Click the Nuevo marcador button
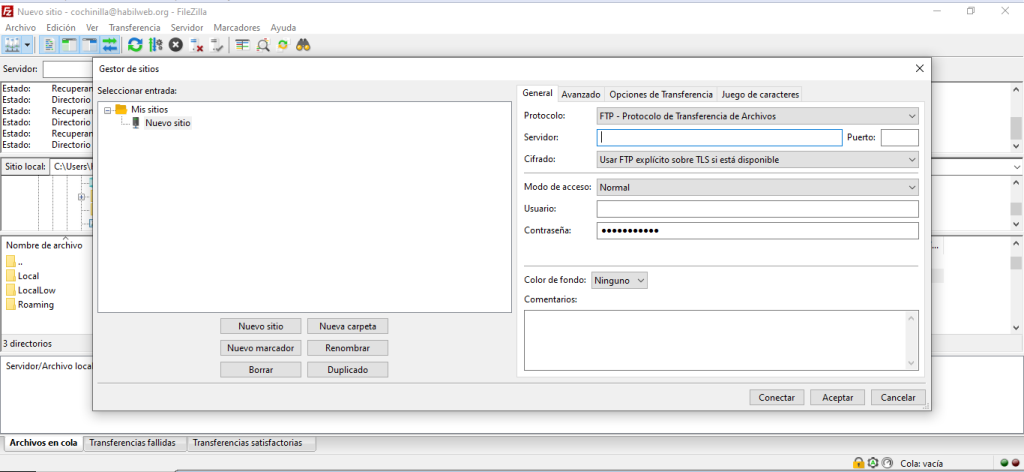Viewport: 1024px width, 472px height. coord(261,348)
